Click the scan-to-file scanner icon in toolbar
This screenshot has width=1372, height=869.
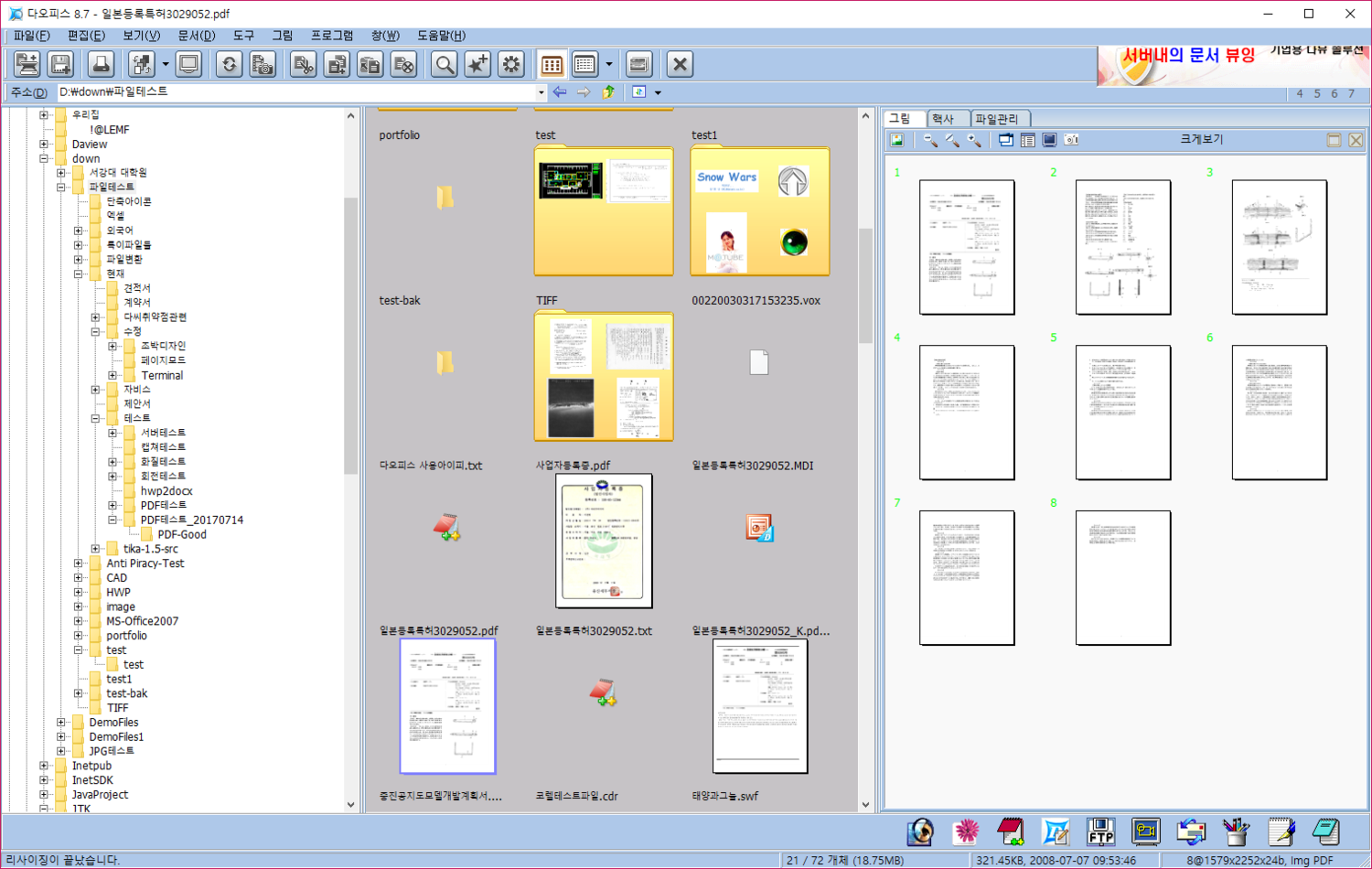click(x=27, y=64)
